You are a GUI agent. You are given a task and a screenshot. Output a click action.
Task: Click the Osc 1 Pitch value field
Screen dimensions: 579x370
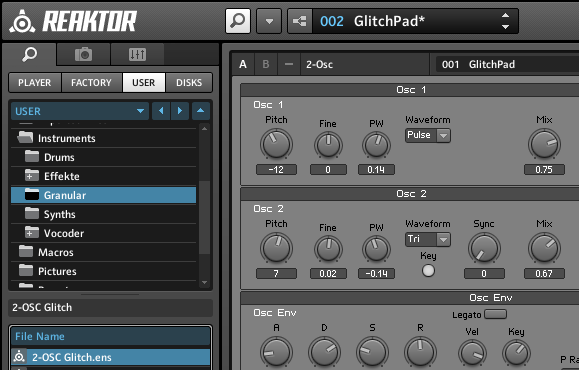(276, 169)
